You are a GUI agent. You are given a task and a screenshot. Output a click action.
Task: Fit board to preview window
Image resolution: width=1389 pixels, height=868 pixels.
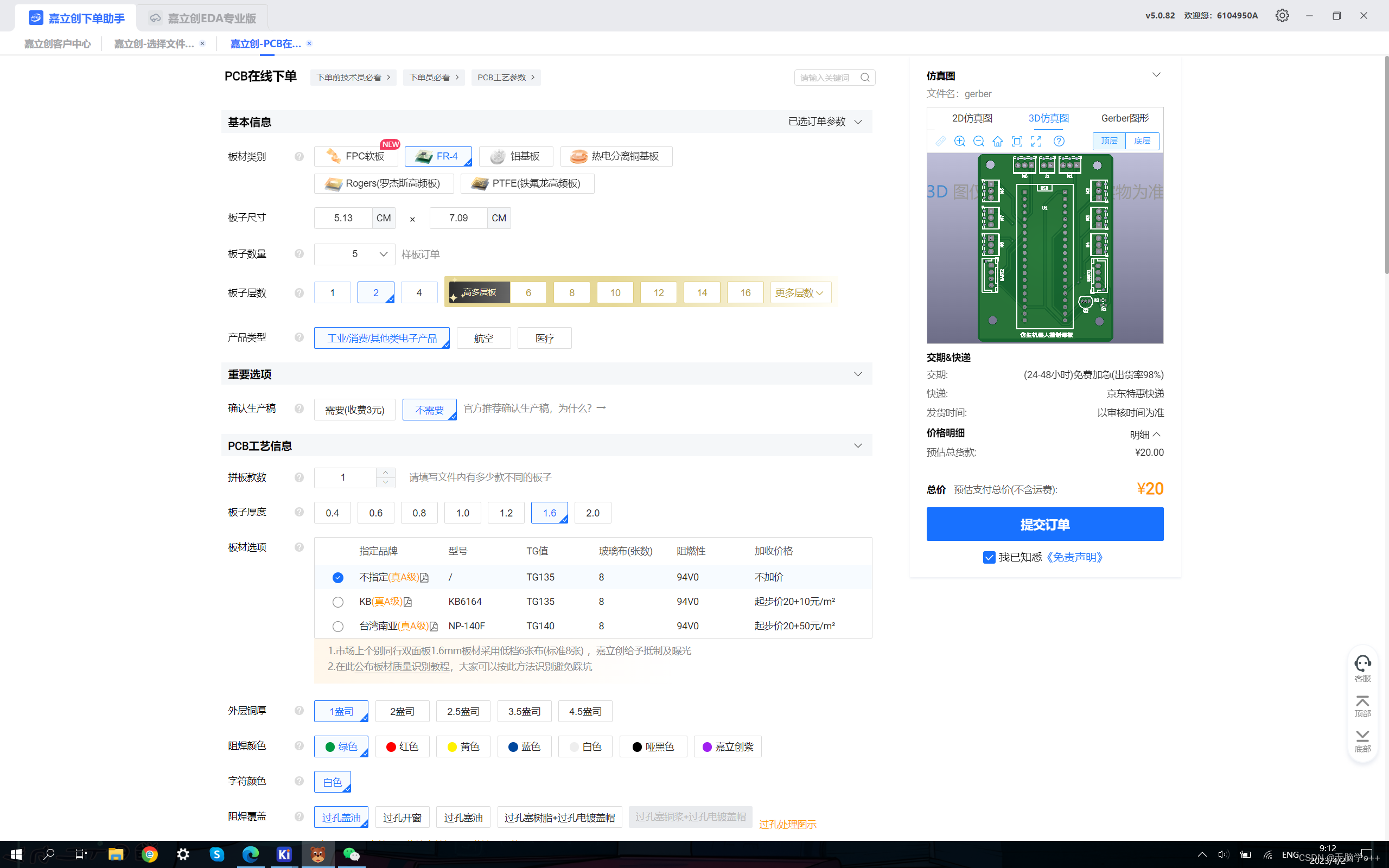[1017, 141]
